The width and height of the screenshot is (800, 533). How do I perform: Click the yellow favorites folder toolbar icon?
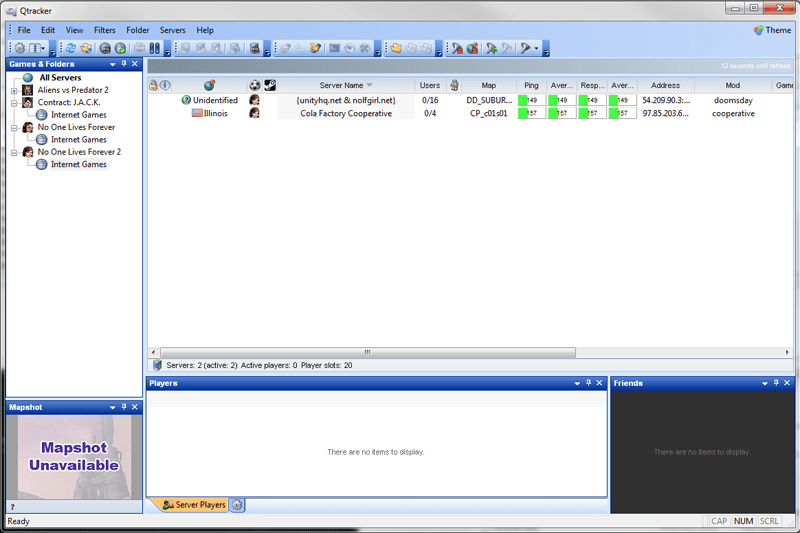tap(396, 48)
